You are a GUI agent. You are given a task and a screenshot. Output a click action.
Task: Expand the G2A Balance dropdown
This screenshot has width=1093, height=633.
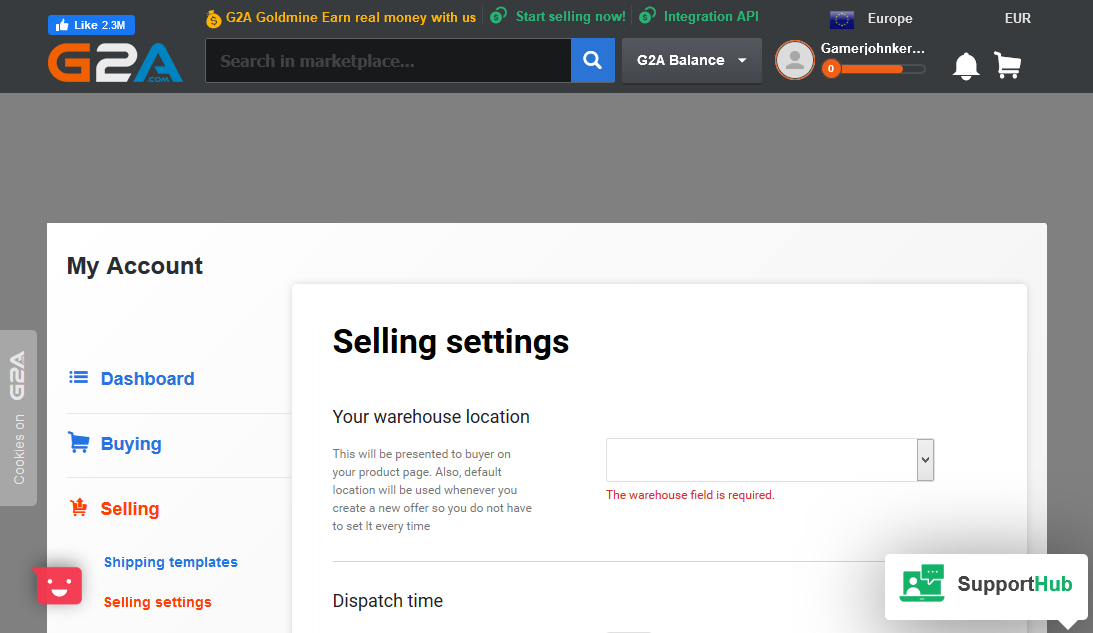click(691, 61)
